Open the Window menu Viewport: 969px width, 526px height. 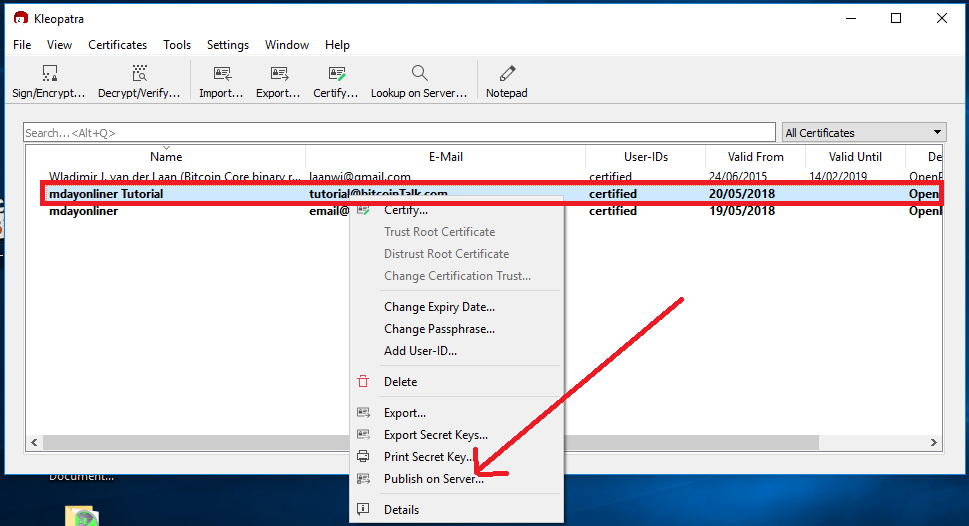click(x=287, y=45)
